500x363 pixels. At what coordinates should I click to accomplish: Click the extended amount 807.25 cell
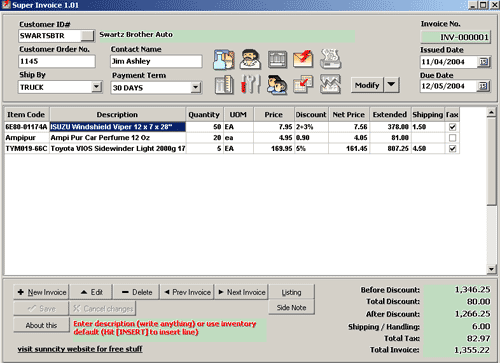(390, 149)
